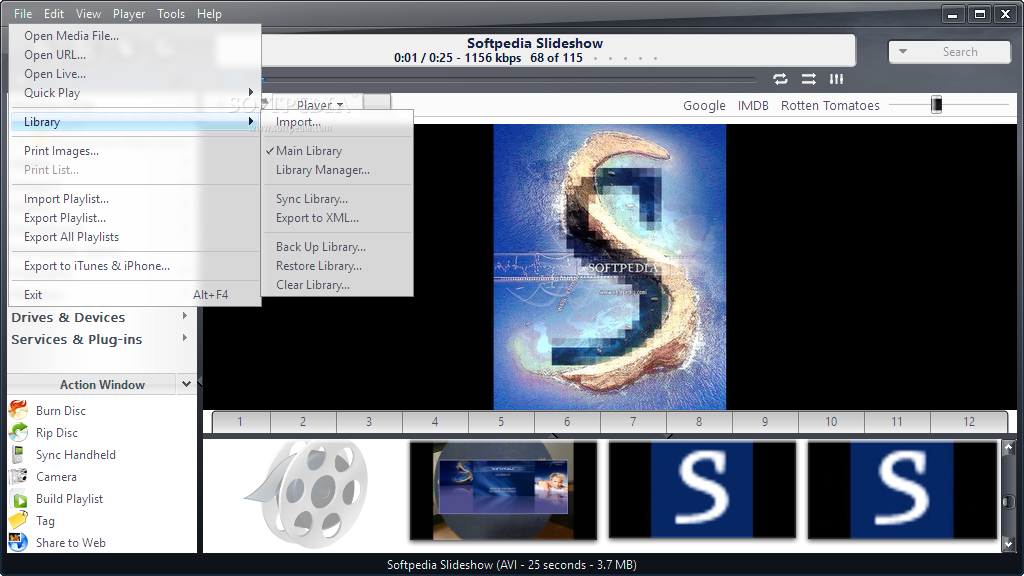Select the film reel thumbnail
The height and width of the screenshot is (576, 1024).
[306, 492]
